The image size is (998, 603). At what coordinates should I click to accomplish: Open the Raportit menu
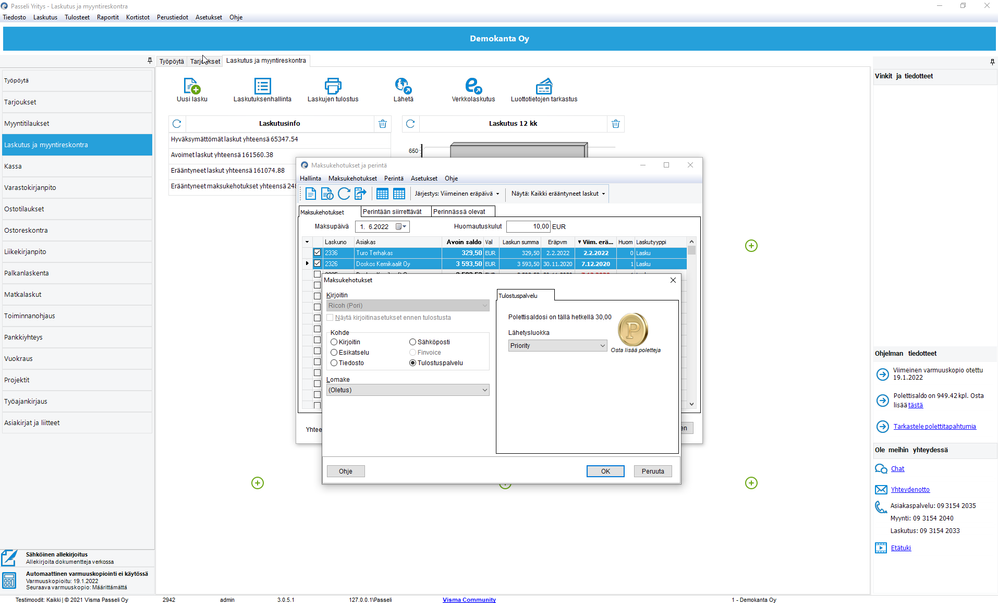108,17
